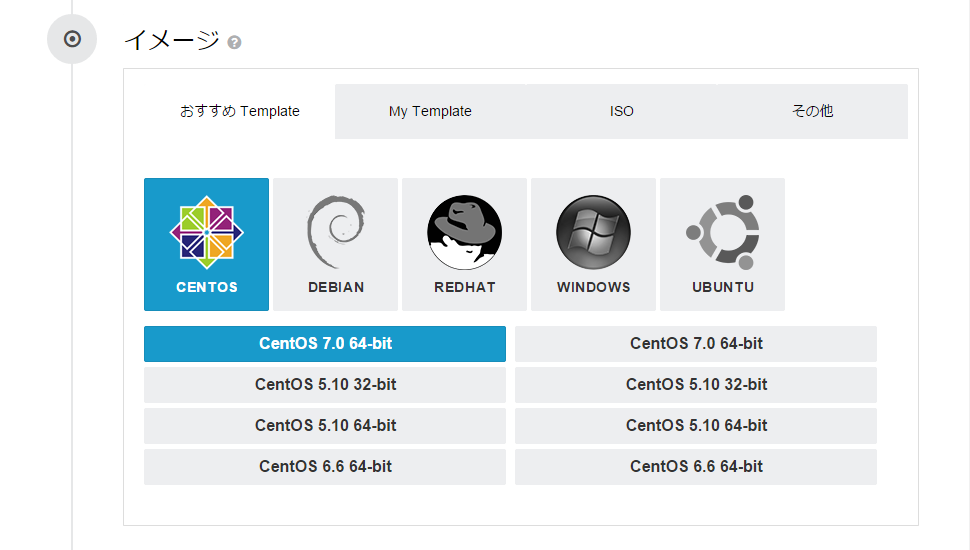Choose CentOS 5.10 32-bit in the left column
The width and height of the screenshot is (970, 550).
[x=325, y=385]
